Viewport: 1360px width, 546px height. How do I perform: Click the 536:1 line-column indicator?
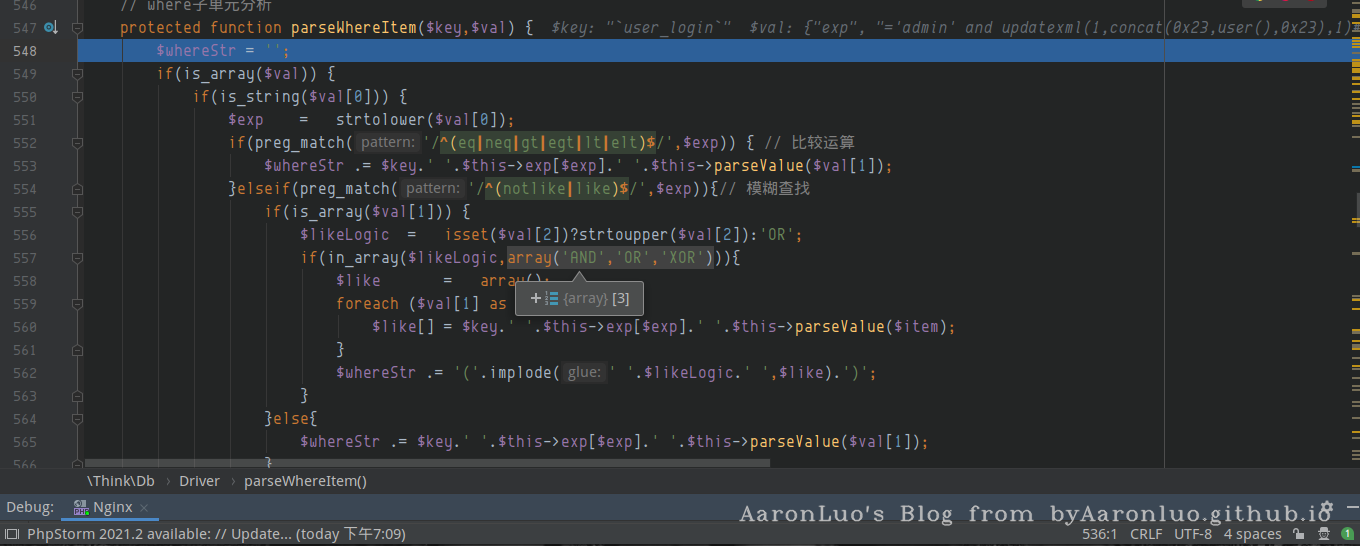1098,534
